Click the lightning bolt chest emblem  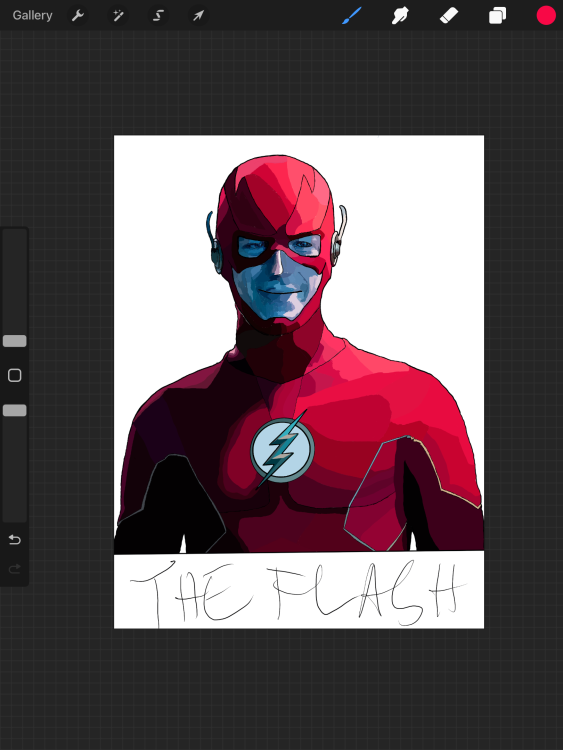tap(283, 450)
